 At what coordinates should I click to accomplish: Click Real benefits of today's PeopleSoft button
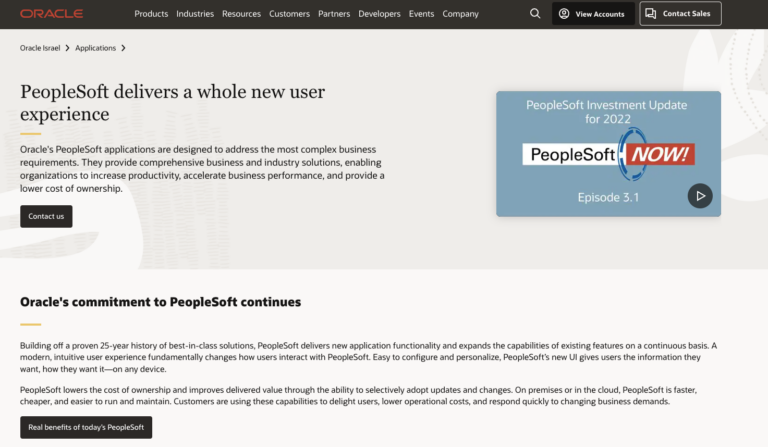[86, 427]
